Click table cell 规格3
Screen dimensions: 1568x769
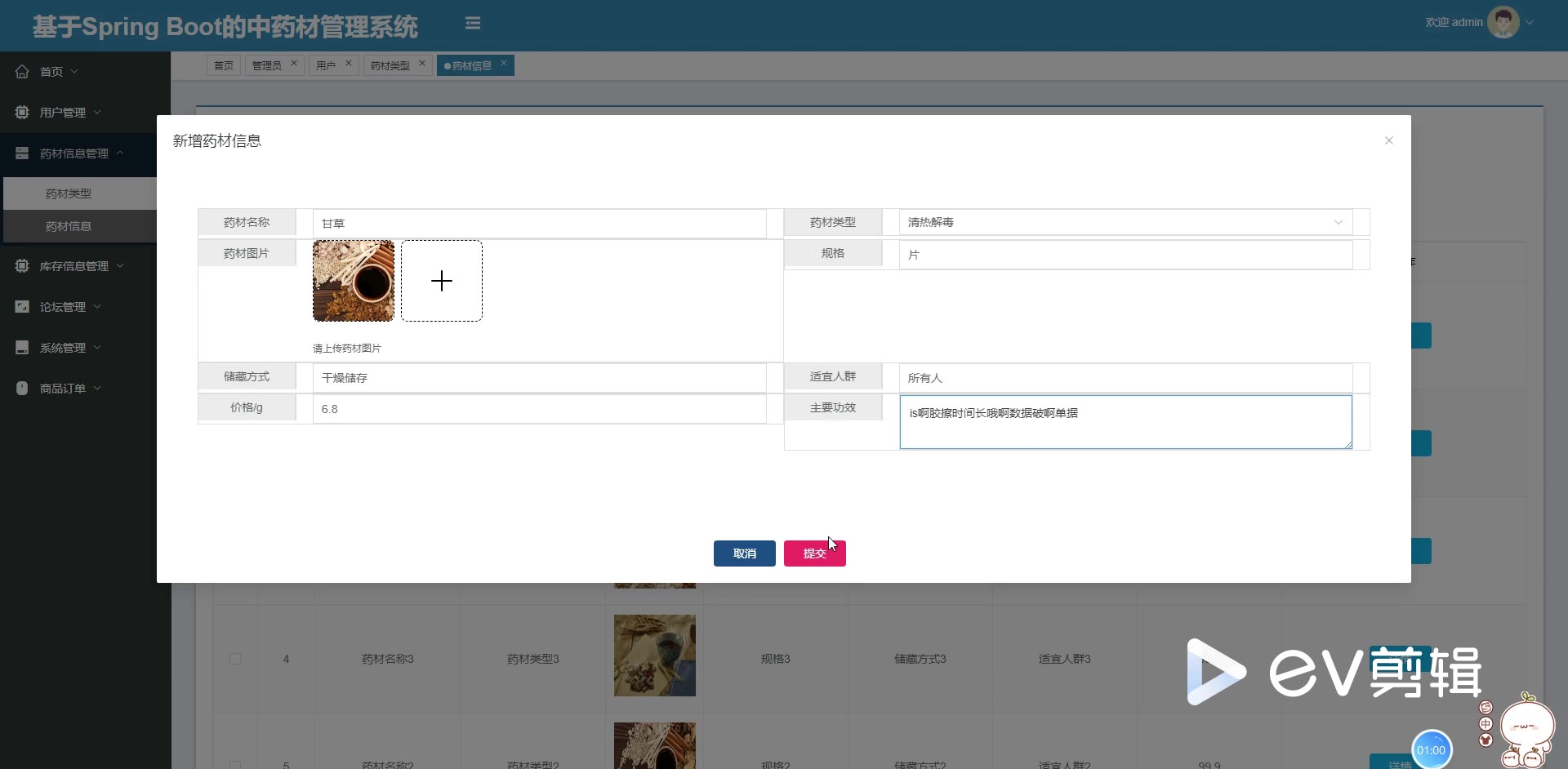[x=776, y=659]
